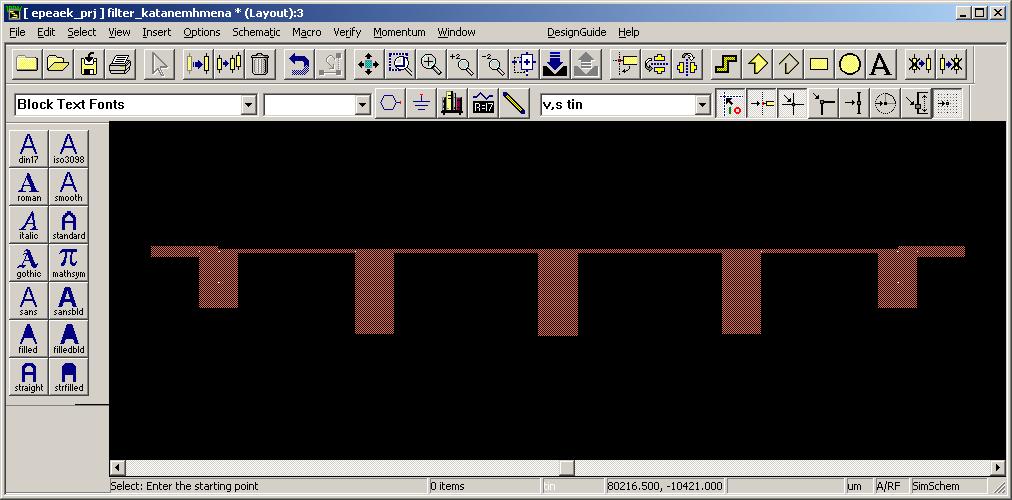Choose the iso3098 font

point(68,148)
